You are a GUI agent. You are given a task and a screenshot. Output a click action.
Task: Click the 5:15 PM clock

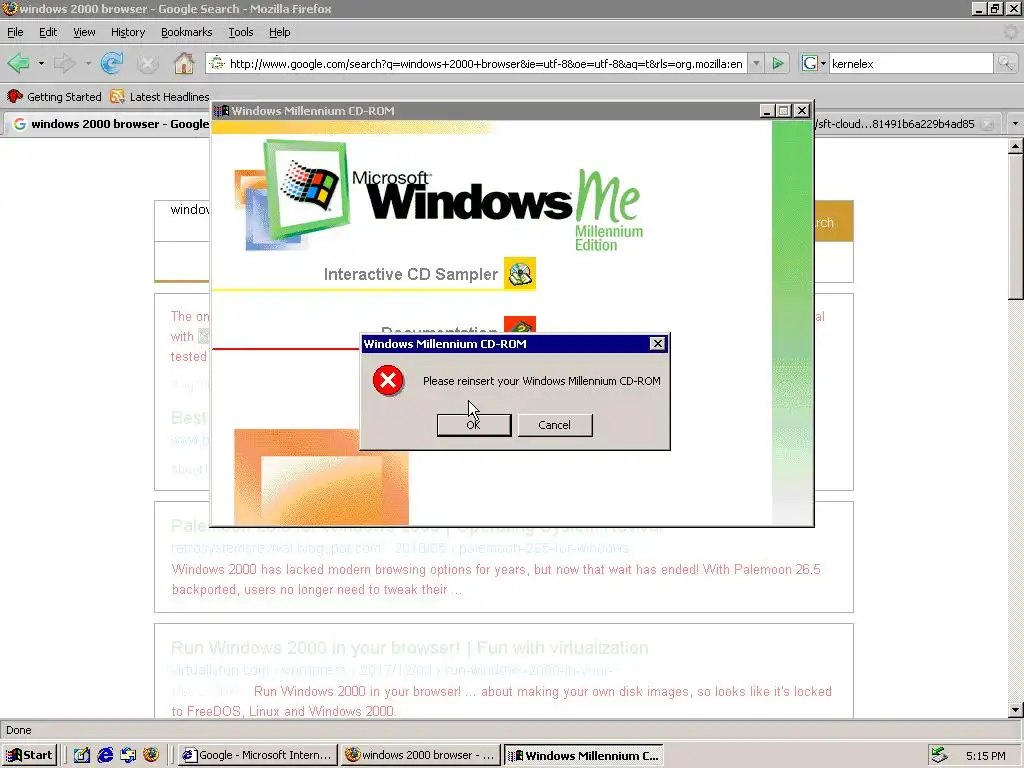click(x=986, y=756)
